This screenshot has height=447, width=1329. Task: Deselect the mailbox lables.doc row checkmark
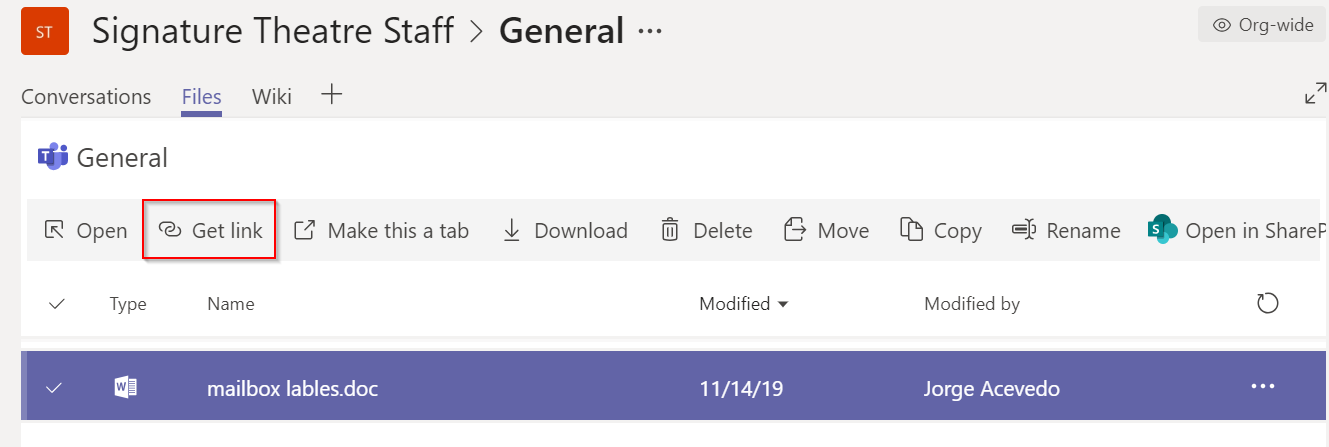(55, 387)
